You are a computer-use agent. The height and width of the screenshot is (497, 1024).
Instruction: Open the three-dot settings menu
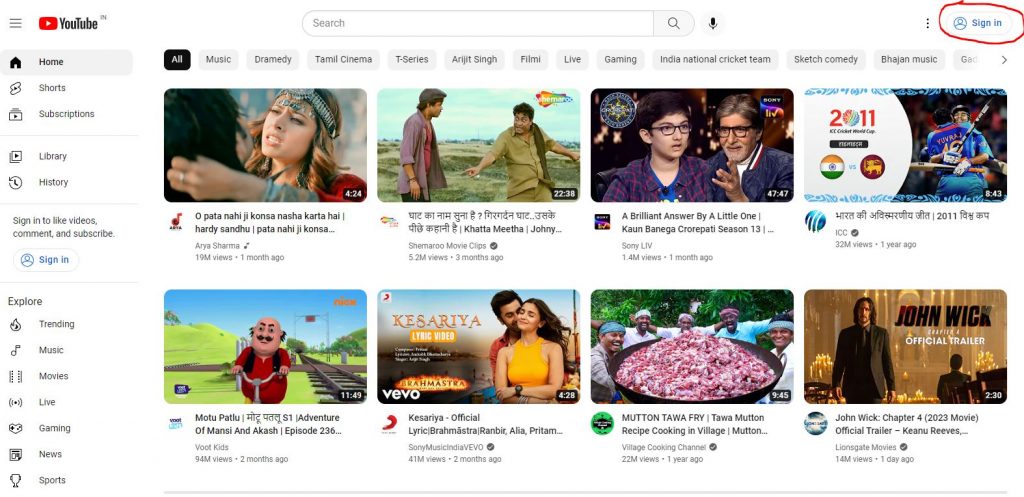click(x=927, y=24)
